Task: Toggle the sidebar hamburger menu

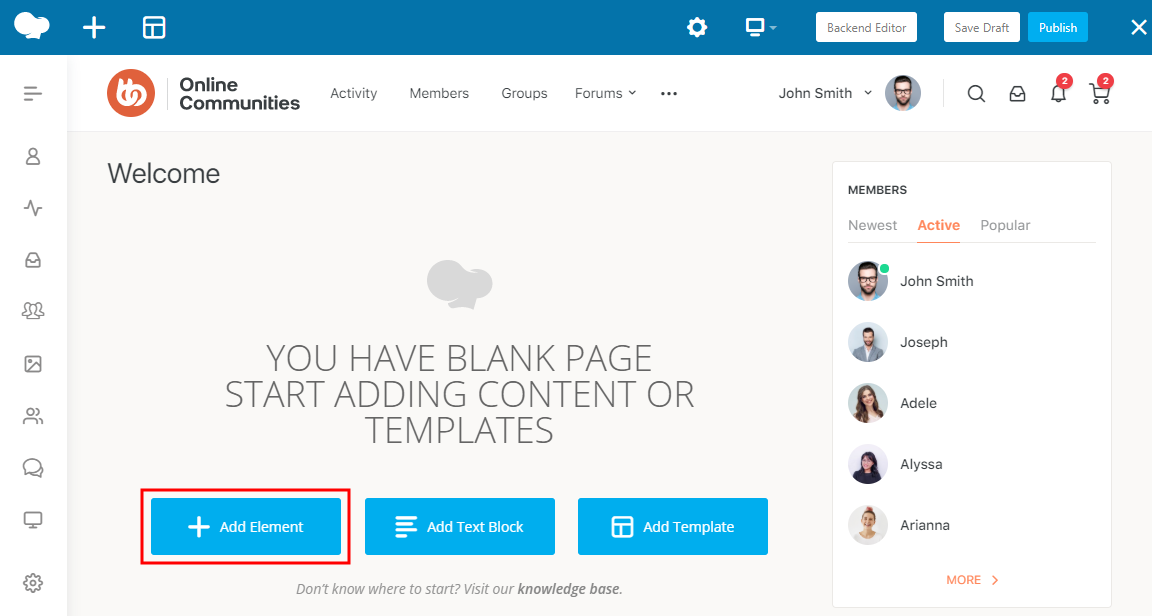Action: click(x=33, y=94)
